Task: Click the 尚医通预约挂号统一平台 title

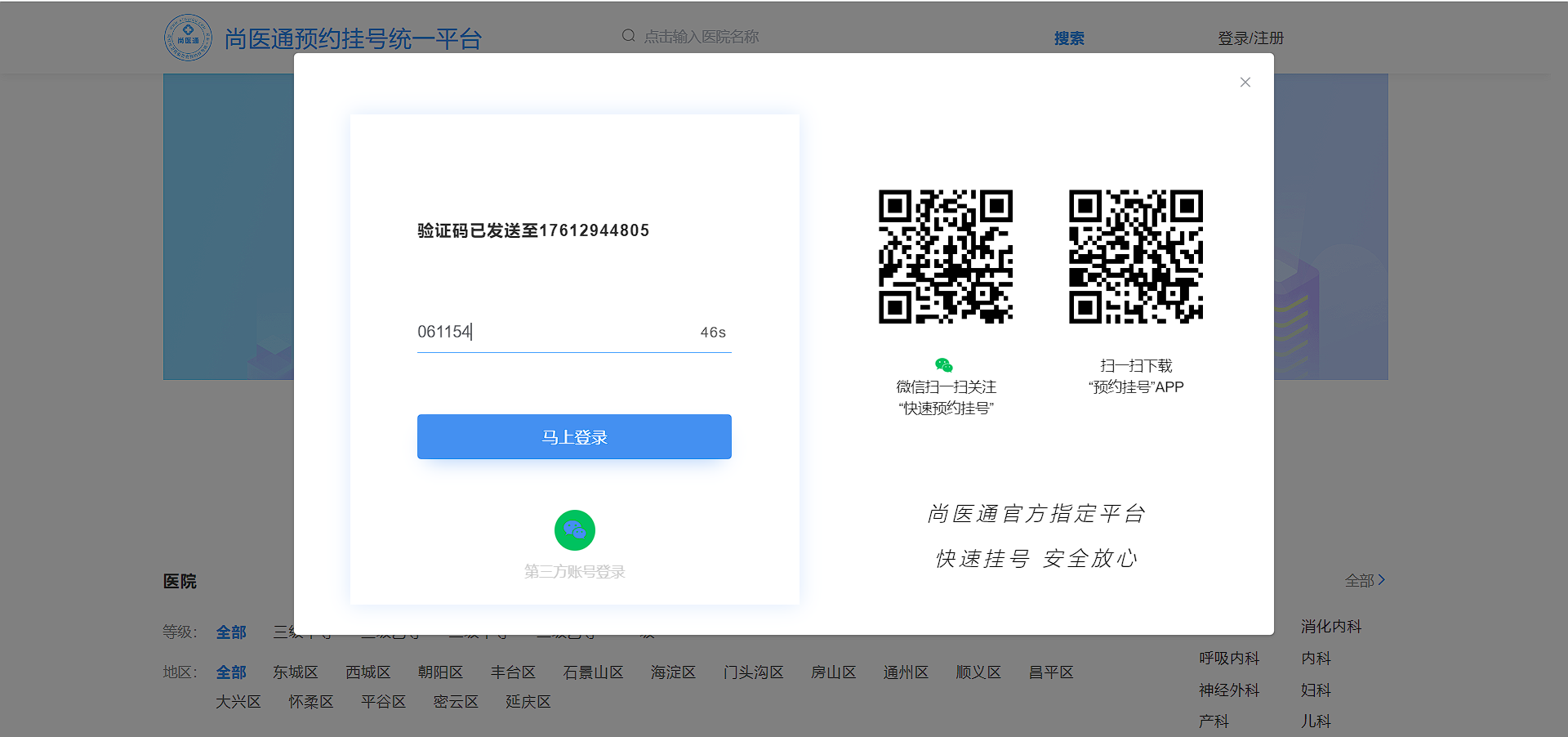Action: click(x=353, y=38)
